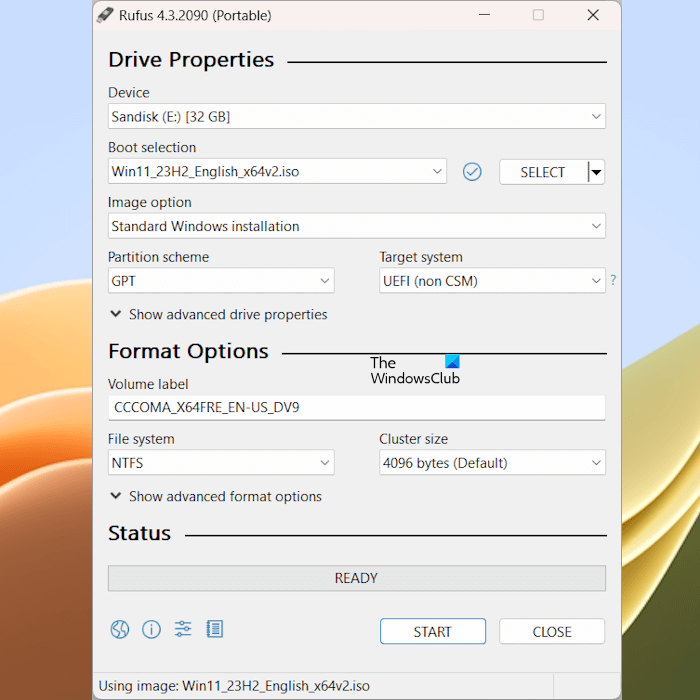Click the READY status progress bar
The height and width of the screenshot is (700, 700).
pyautogui.click(x=357, y=578)
